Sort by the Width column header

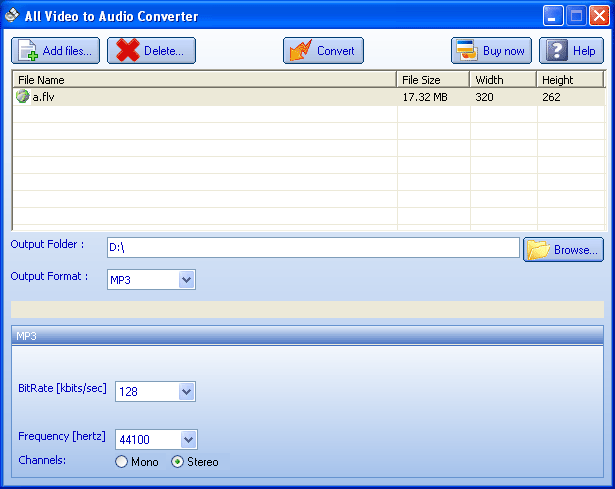503,80
